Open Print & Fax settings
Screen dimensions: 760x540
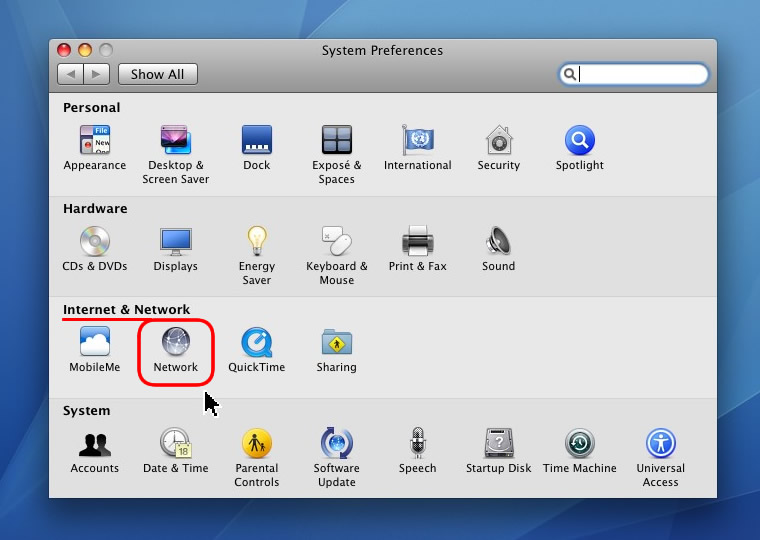point(417,242)
